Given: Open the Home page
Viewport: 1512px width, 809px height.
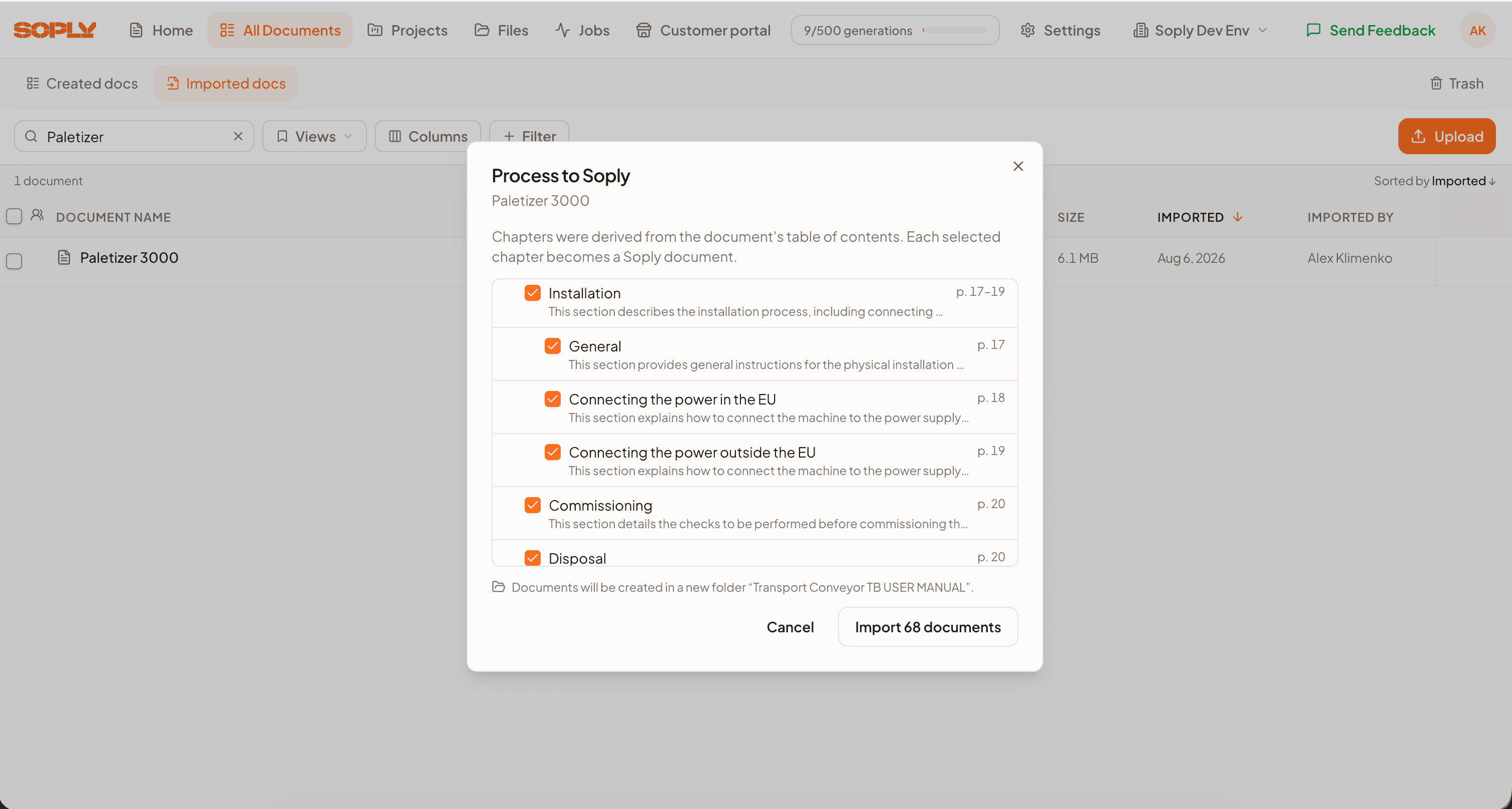Looking at the screenshot, I should point(161,30).
